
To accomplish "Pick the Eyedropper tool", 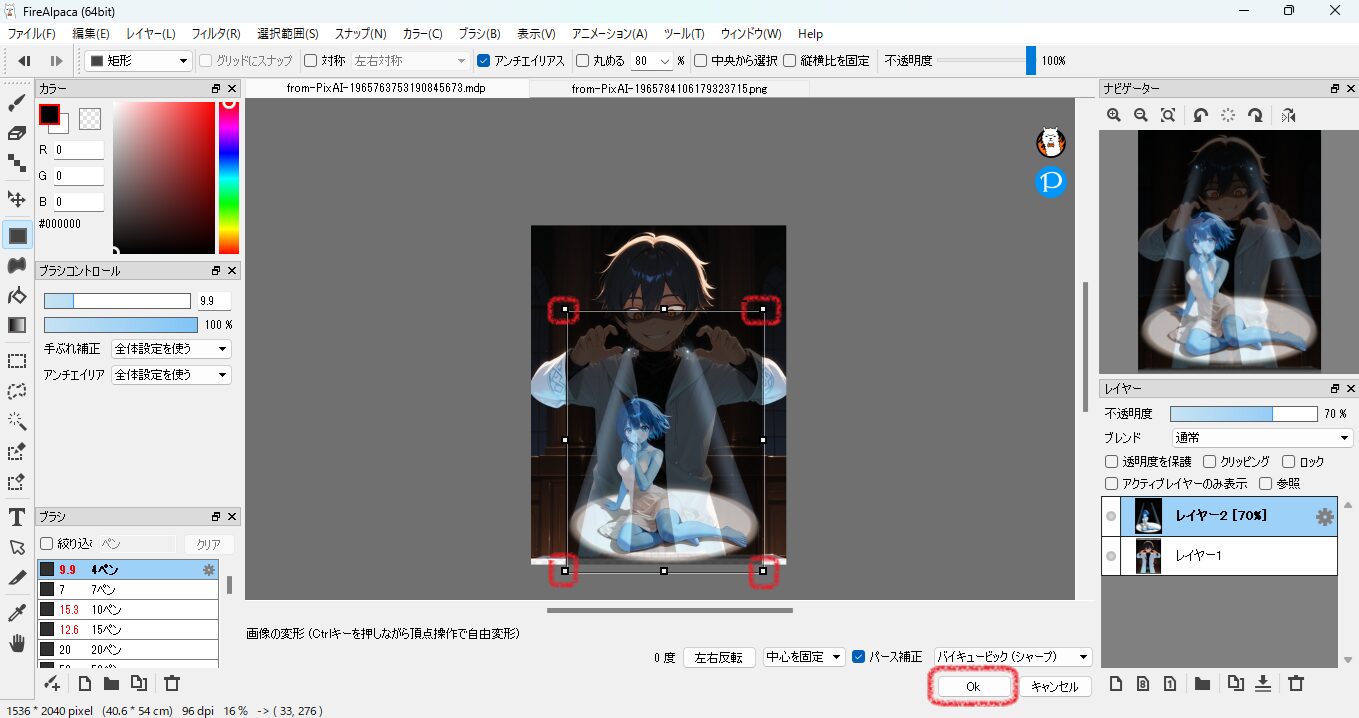I will [17, 612].
